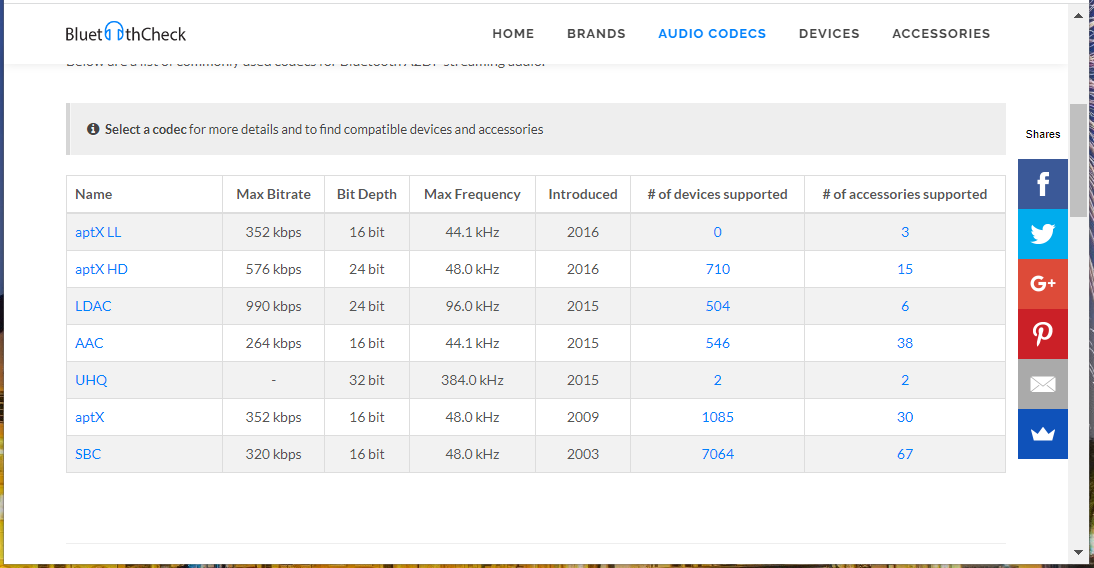The width and height of the screenshot is (1094, 568).
Task: Share page via email envelope icon
Action: point(1042,384)
